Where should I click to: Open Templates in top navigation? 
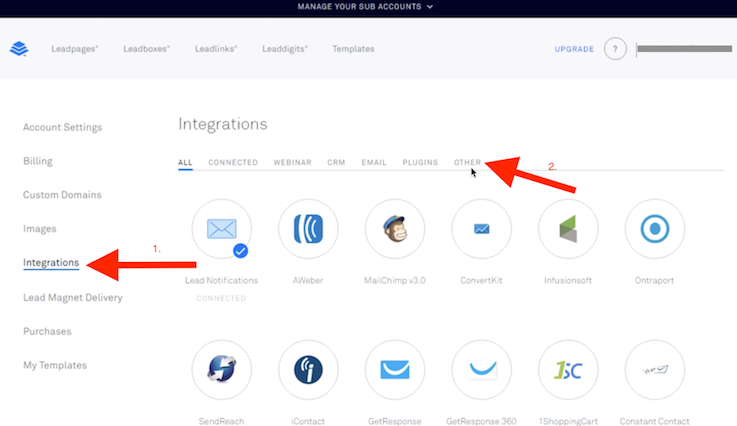[x=353, y=49]
